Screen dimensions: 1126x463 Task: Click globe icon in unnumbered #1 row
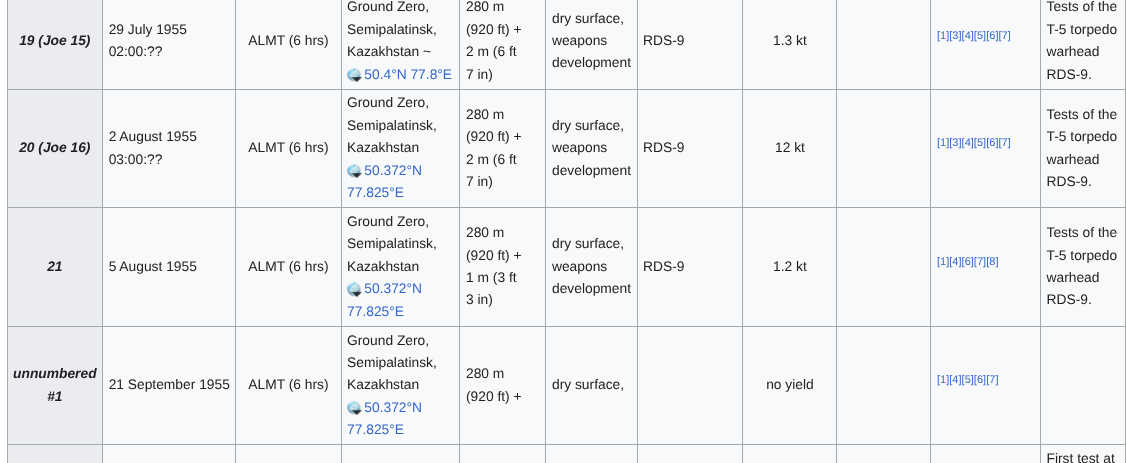coord(354,408)
